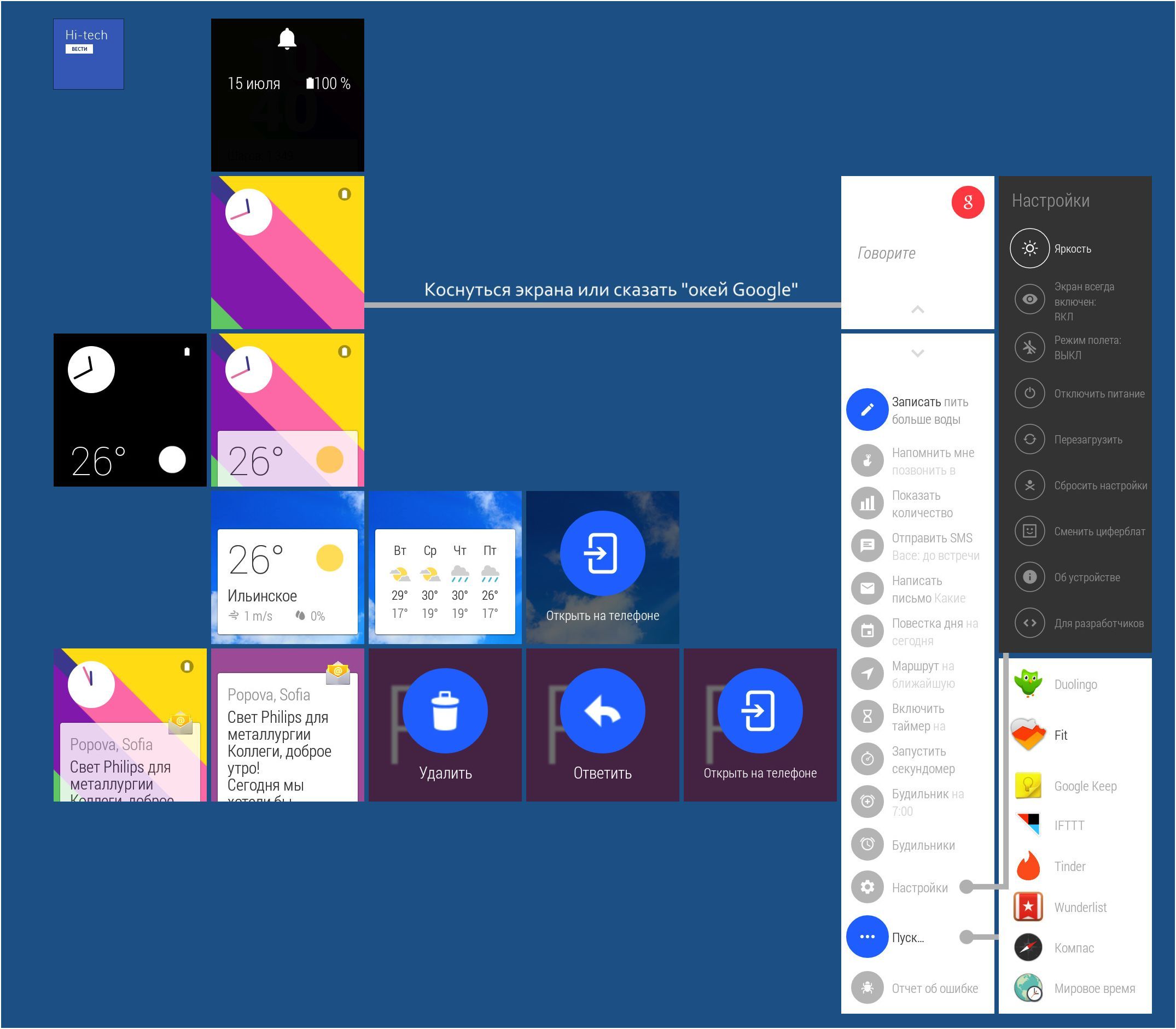Tap the Говорите voice input area

pos(888,253)
